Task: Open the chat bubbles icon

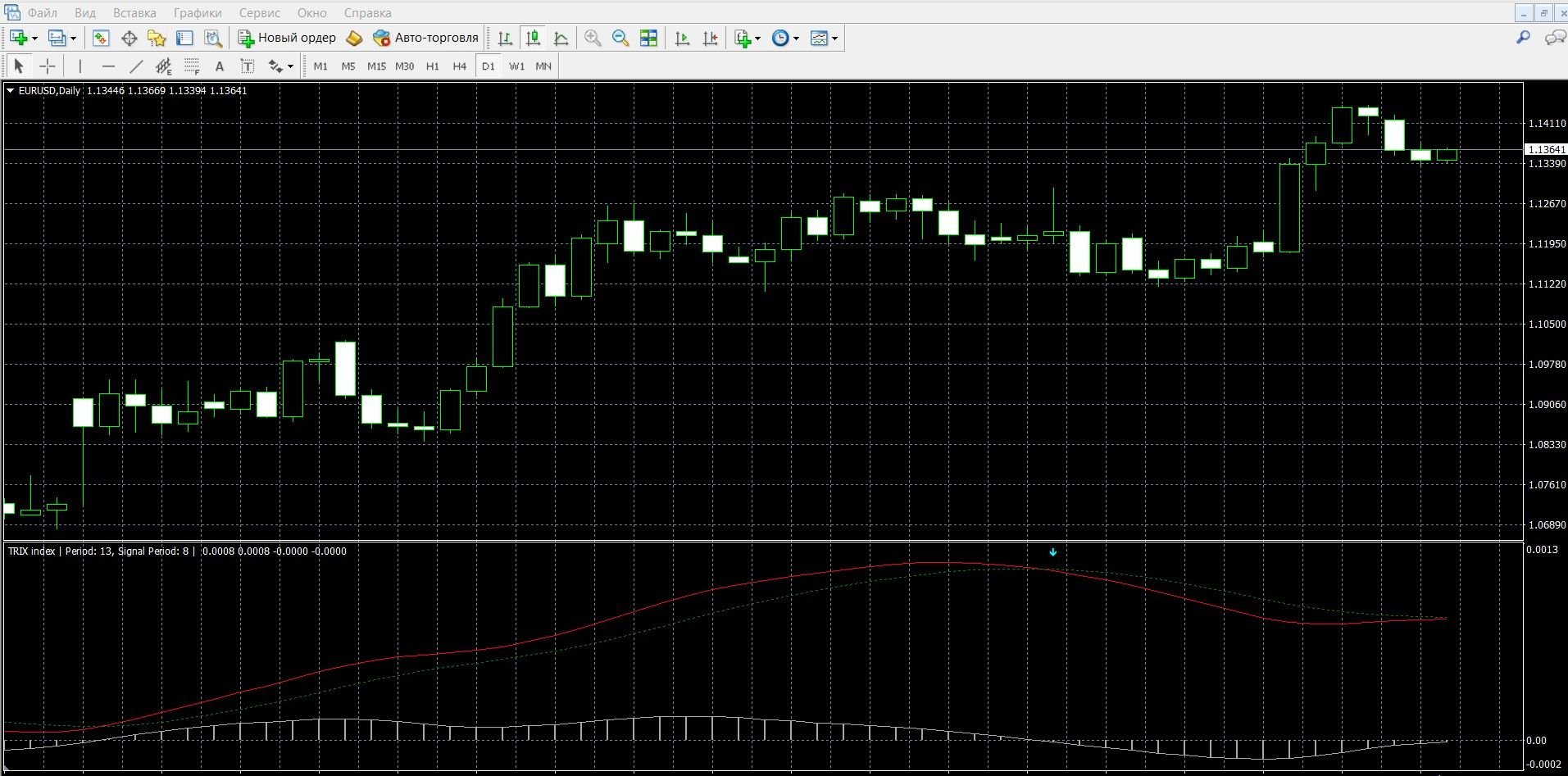Action: pos(1554,38)
